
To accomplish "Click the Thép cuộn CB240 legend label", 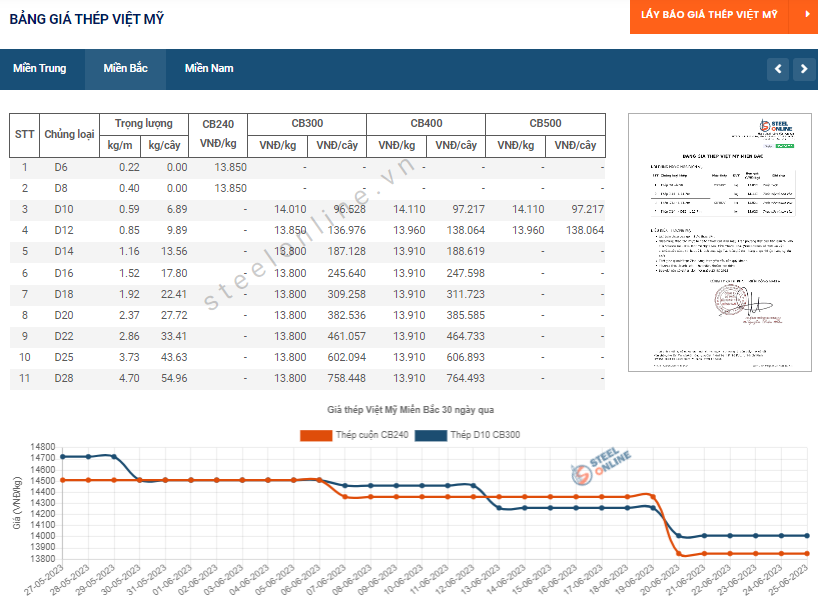I will click(372, 435).
